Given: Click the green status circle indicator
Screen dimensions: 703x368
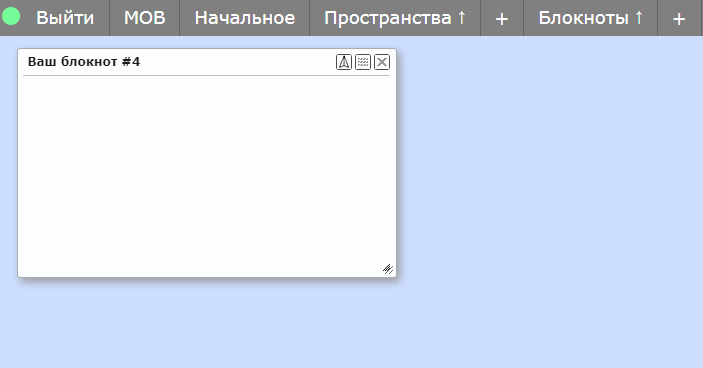Looking at the screenshot, I should [x=11, y=17].
